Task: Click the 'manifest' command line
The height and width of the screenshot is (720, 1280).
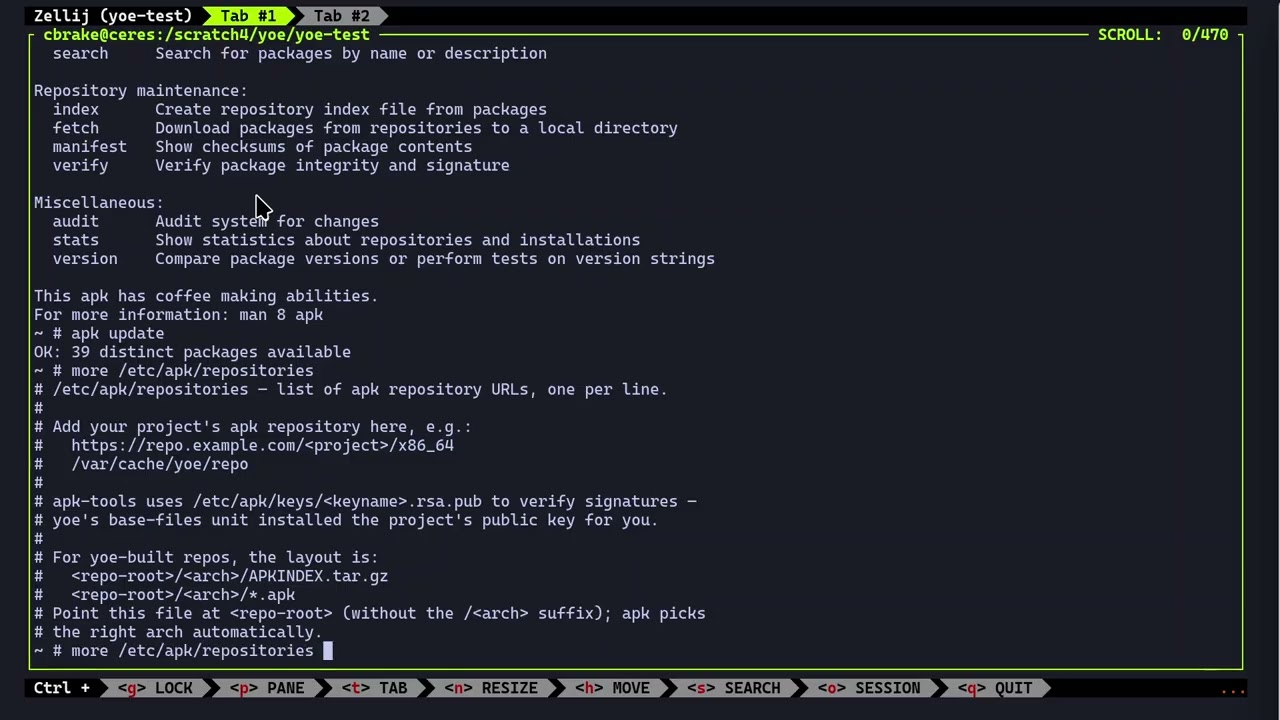Action: click(262, 147)
